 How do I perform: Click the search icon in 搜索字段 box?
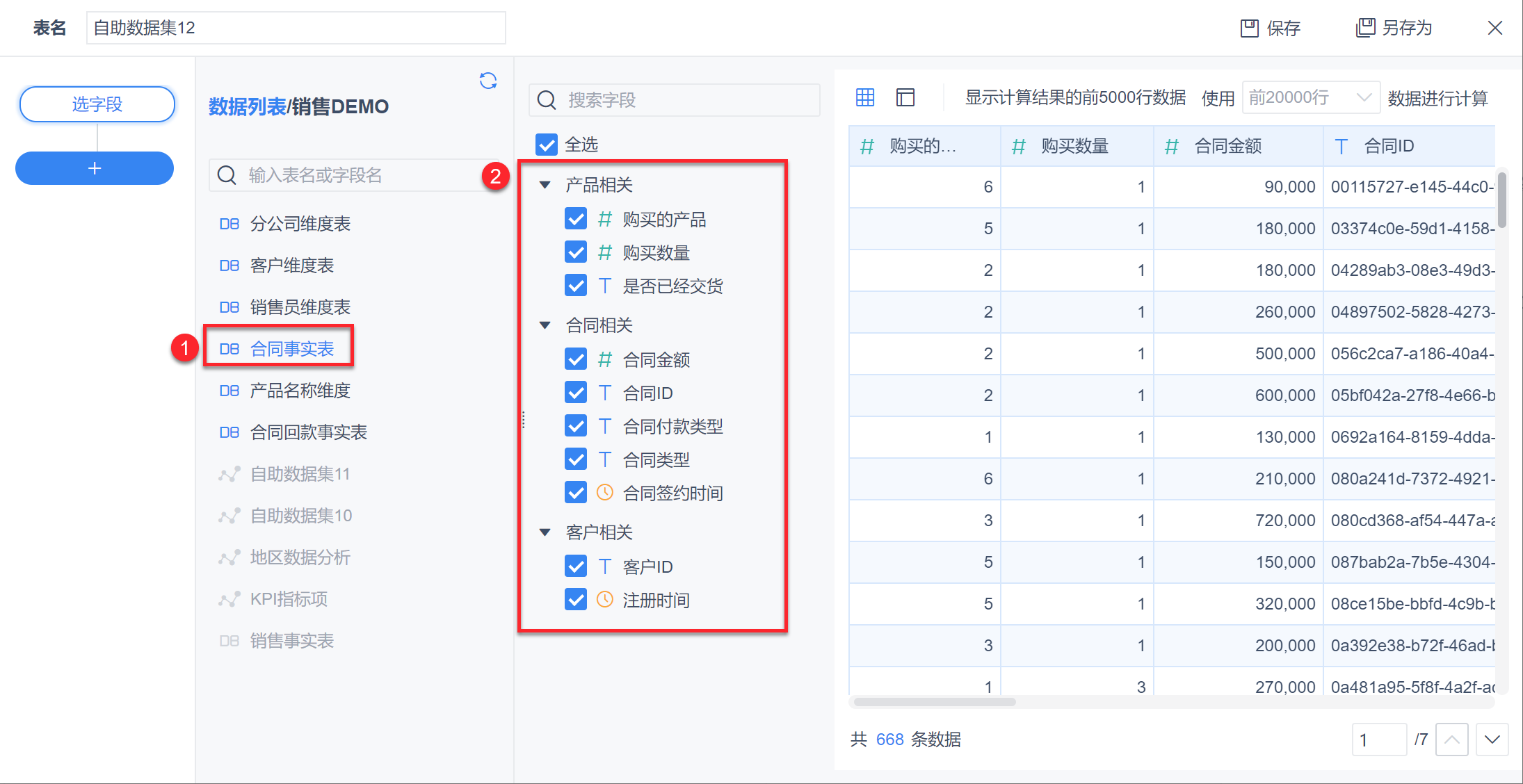point(547,100)
